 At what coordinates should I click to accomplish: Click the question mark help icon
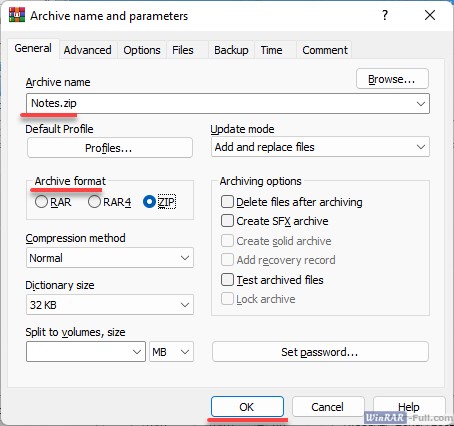pyautogui.click(x=385, y=15)
